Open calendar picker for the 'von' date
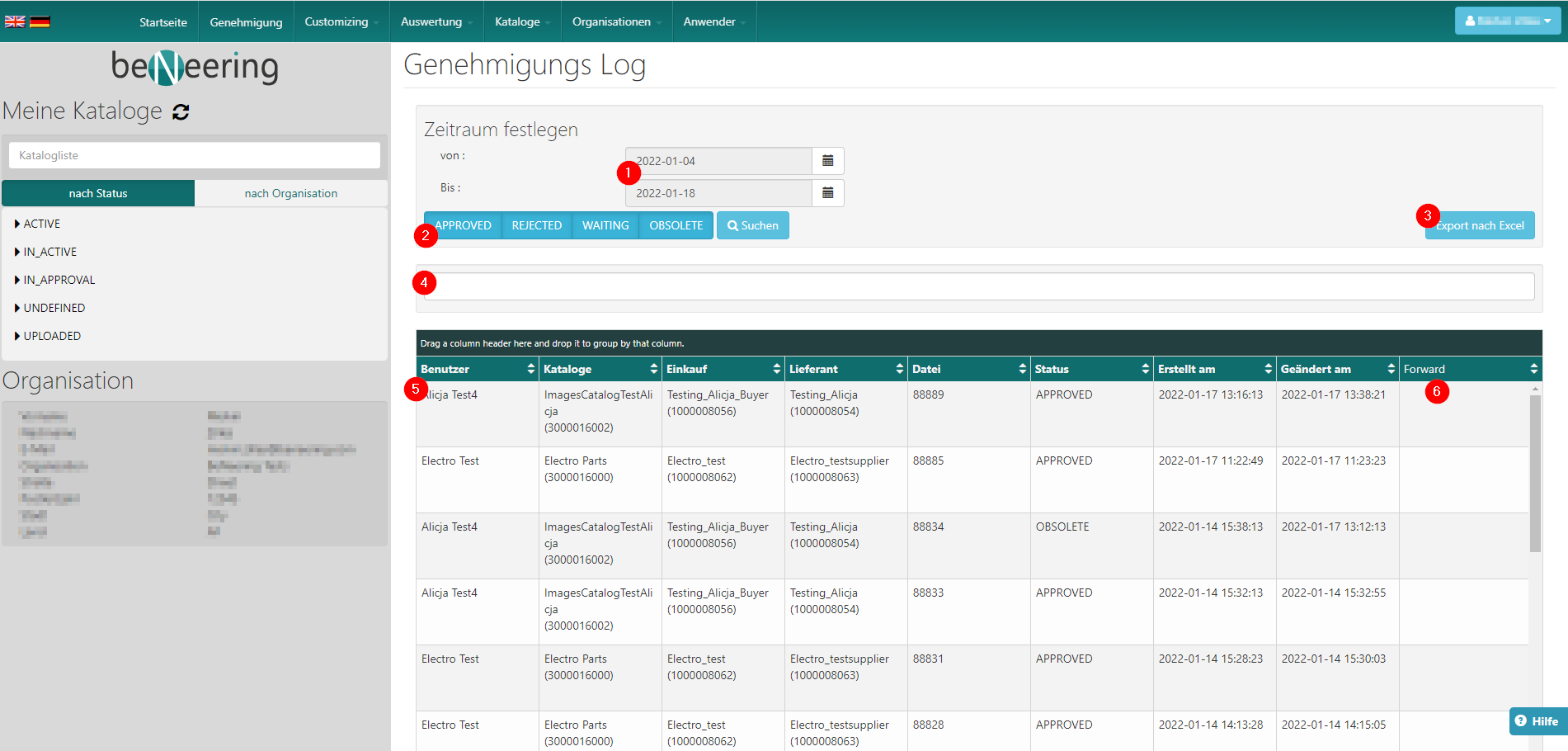 click(827, 161)
